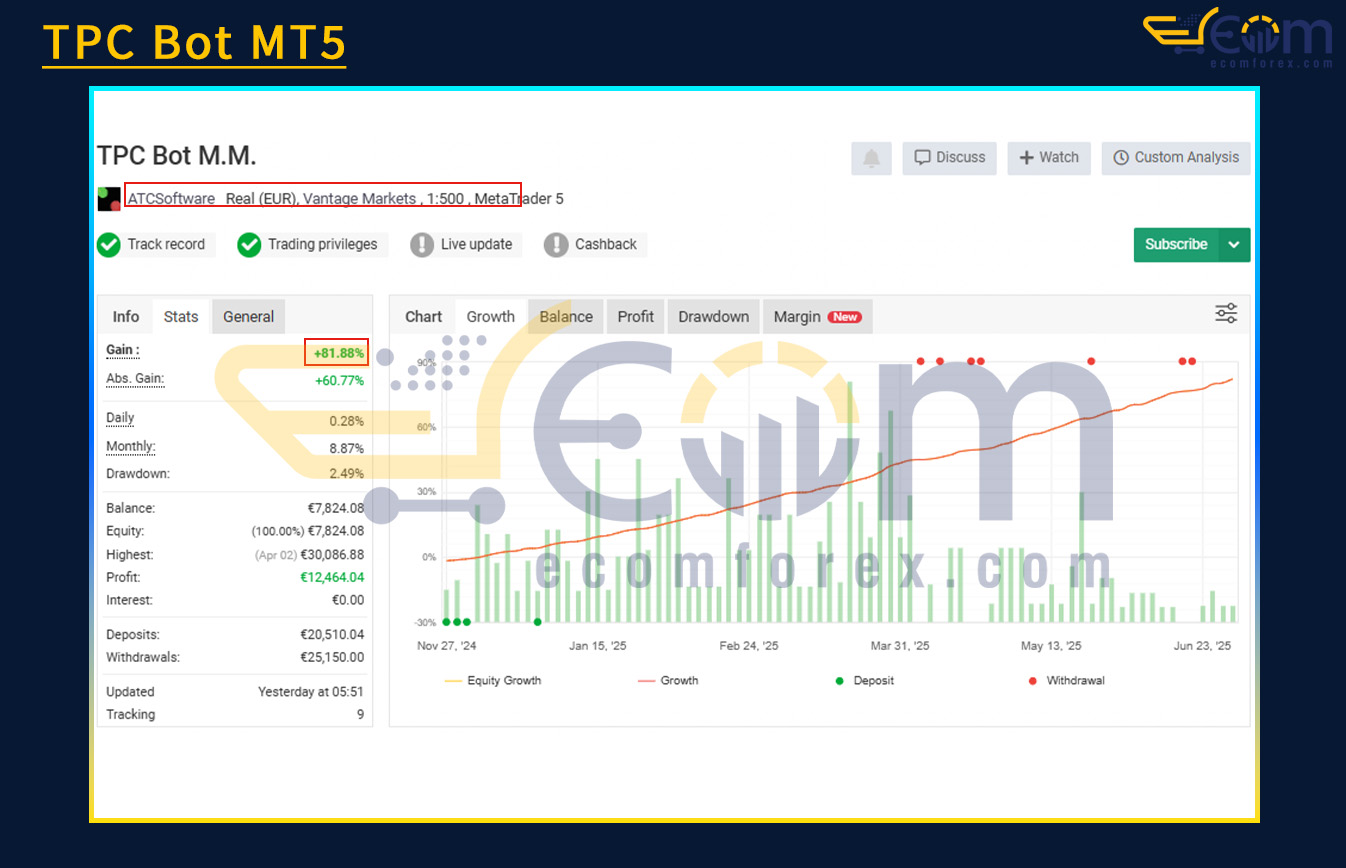Select the Stats tab
Image resolution: width=1346 pixels, height=868 pixels.
click(x=181, y=317)
